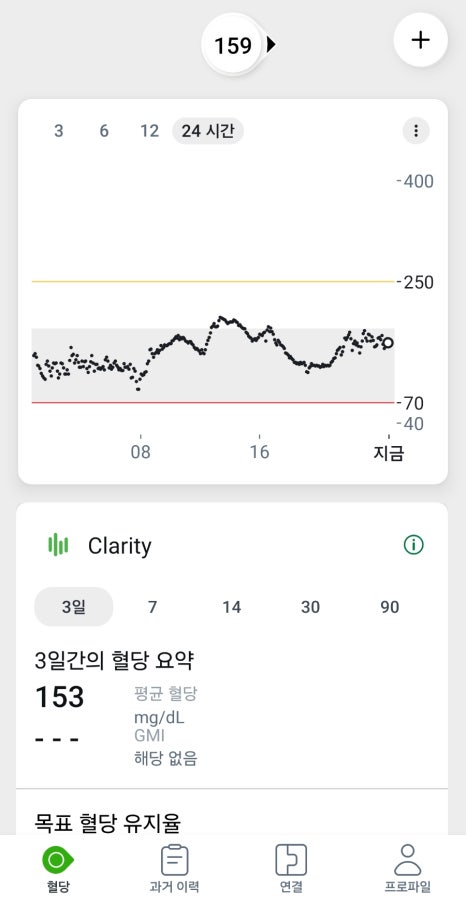Viewport: 466px width, 905px height.
Task: Open the three-dot graph options menu
Action: (x=416, y=131)
